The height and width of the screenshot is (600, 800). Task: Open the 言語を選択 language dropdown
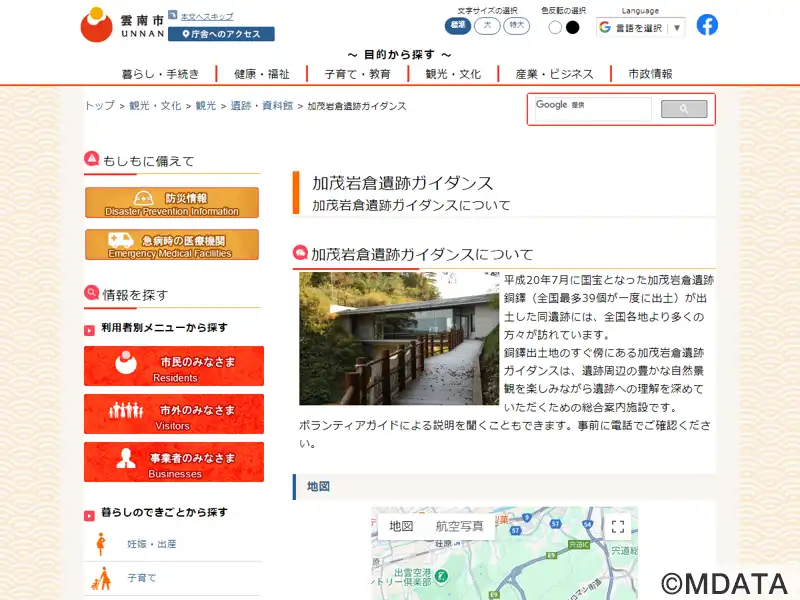click(x=640, y=28)
